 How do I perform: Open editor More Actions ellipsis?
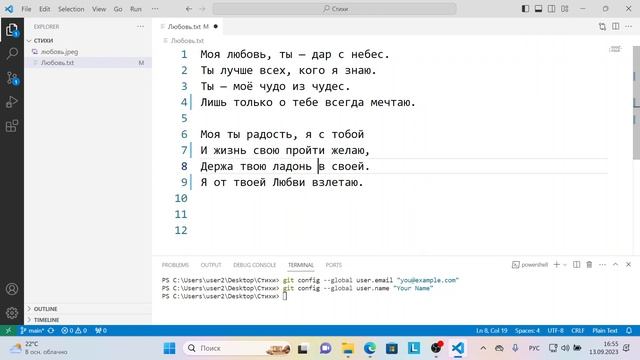tap(629, 27)
